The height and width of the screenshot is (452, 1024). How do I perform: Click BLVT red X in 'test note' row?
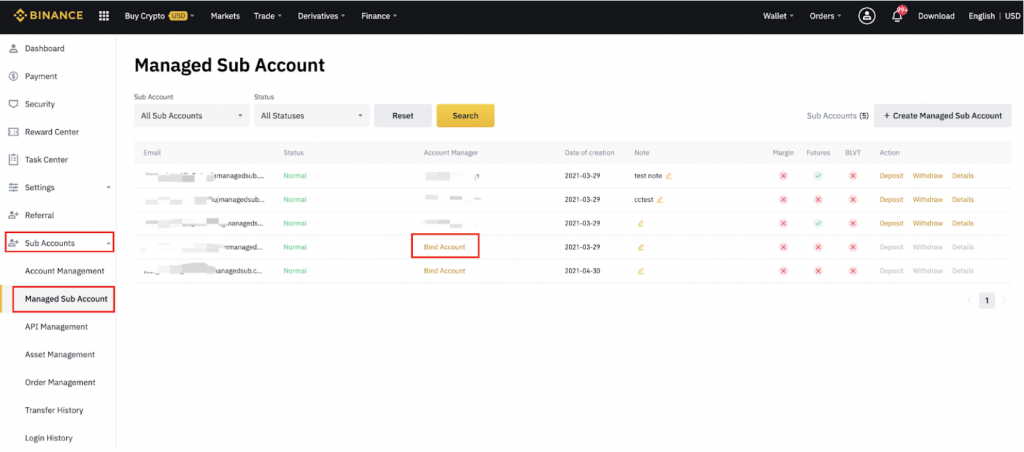pos(852,176)
